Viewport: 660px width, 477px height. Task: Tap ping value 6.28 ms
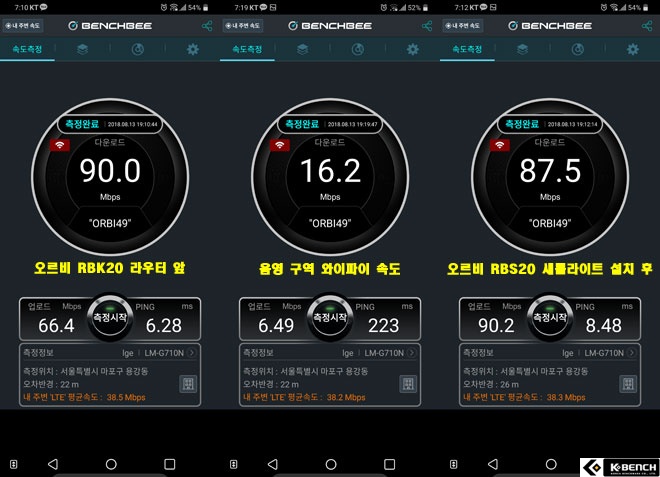click(164, 325)
